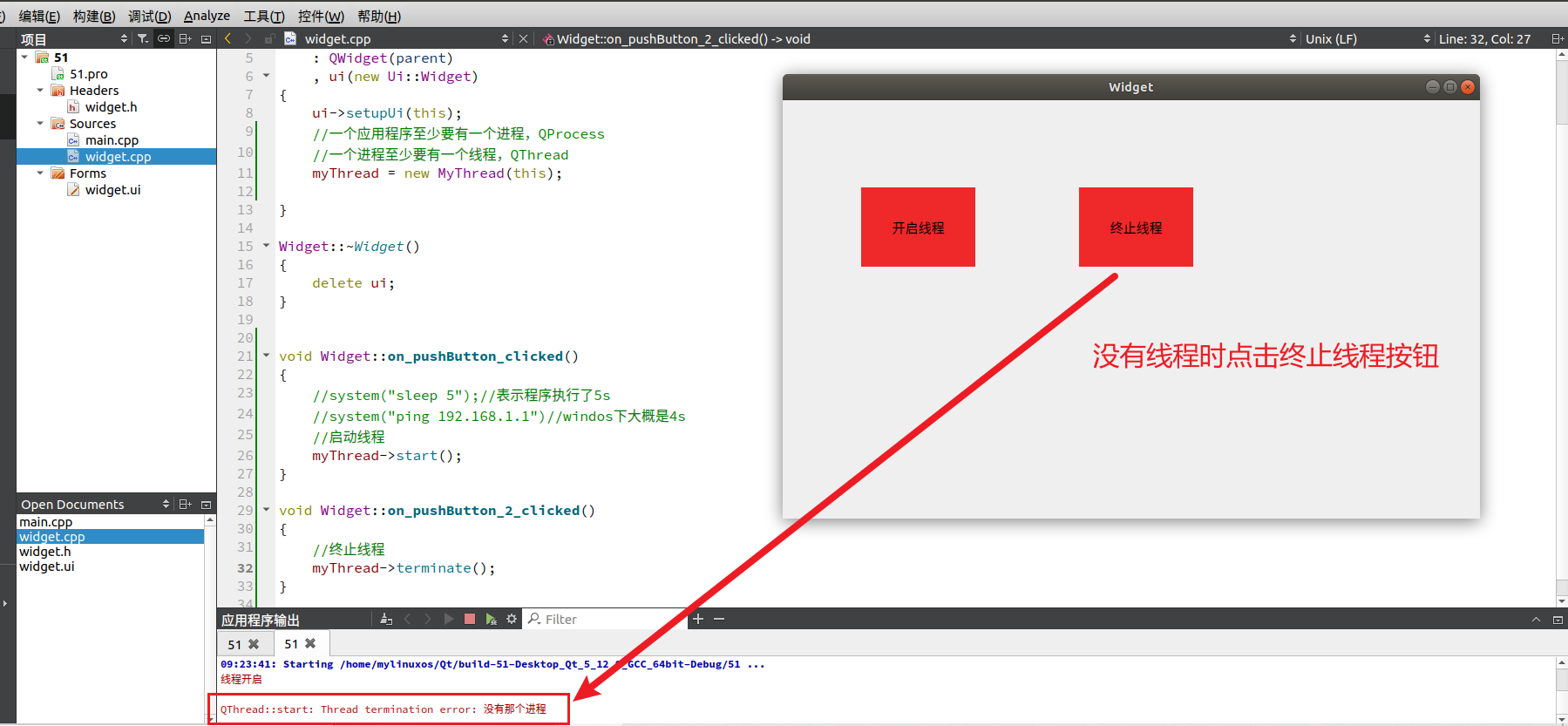
Task: Click the project tree filter icon
Action: (x=143, y=38)
